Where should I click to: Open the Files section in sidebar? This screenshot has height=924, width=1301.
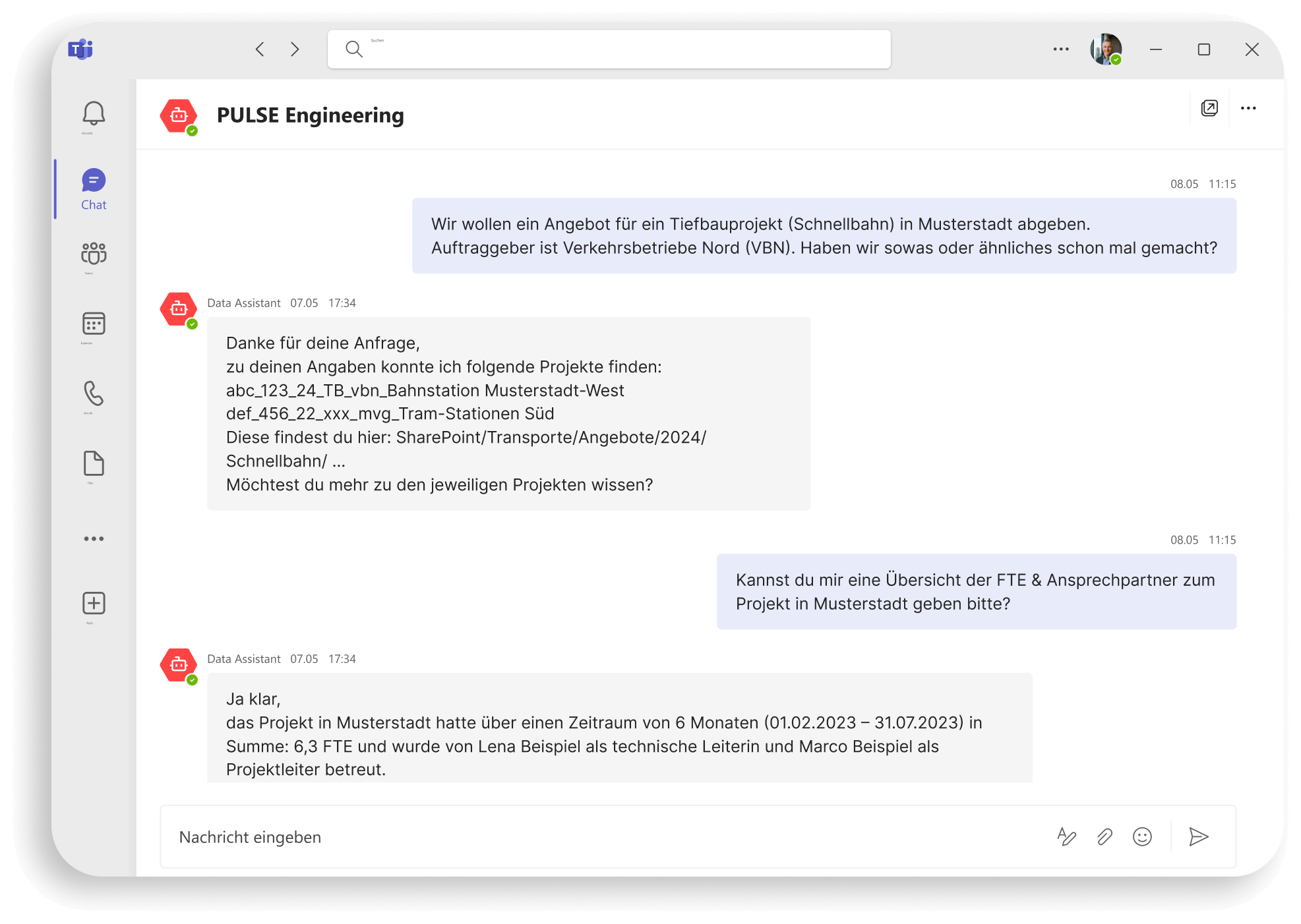(94, 463)
